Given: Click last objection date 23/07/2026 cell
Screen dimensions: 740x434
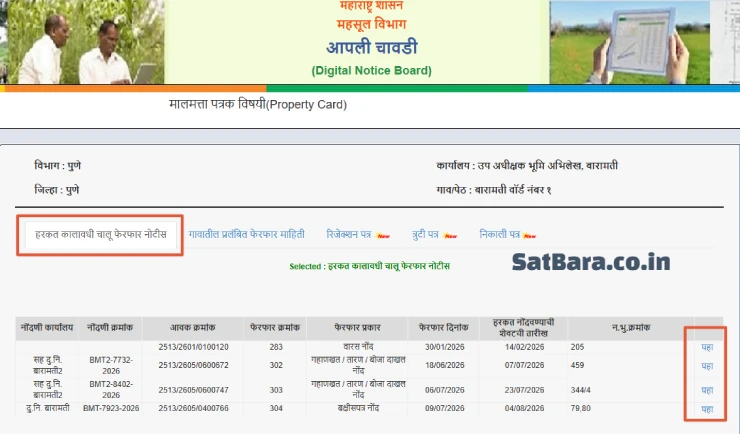Looking at the screenshot, I should click(524, 390).
